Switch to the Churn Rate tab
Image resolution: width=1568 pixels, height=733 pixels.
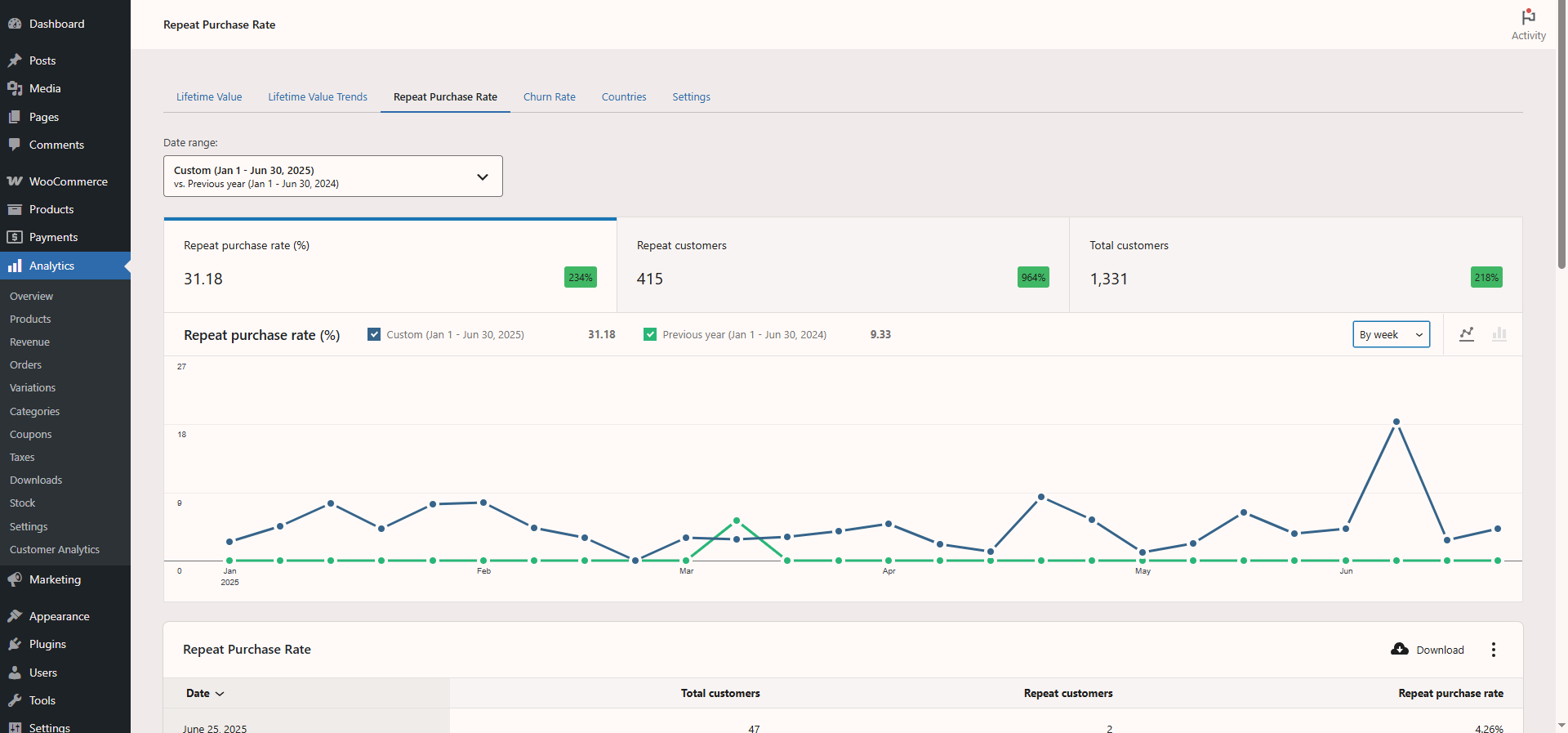(x=549, y=96)
